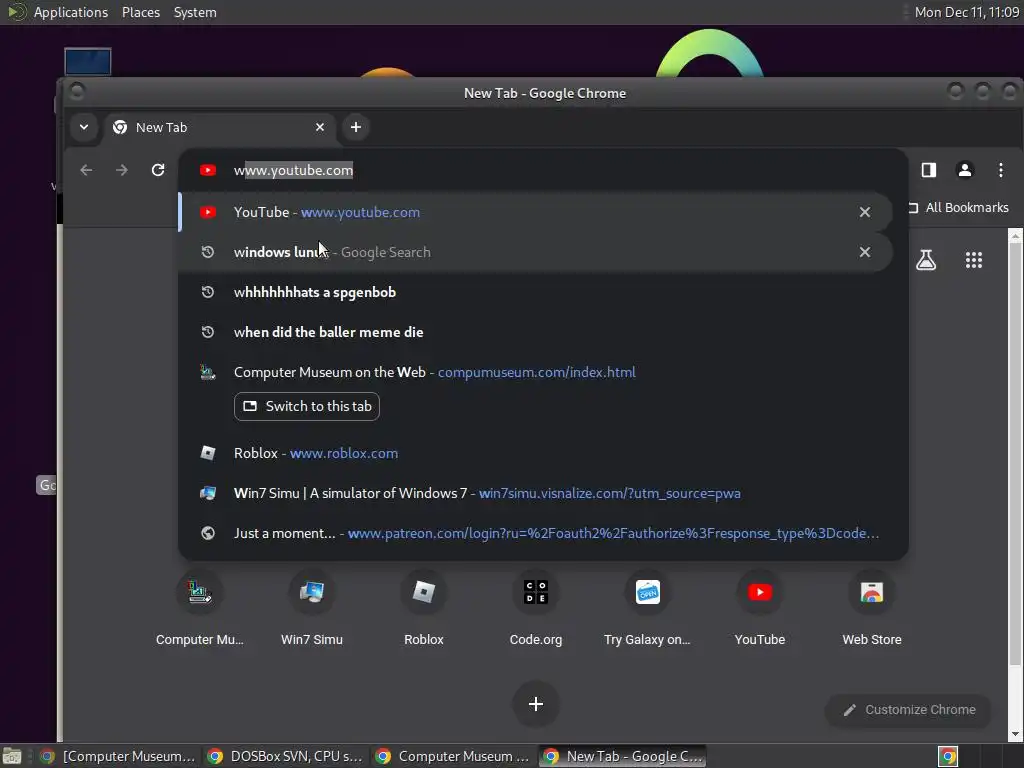This screenshot has height=768, width=1024.
Task: Click the forward navigation arrow
Action: click(121, 170)
